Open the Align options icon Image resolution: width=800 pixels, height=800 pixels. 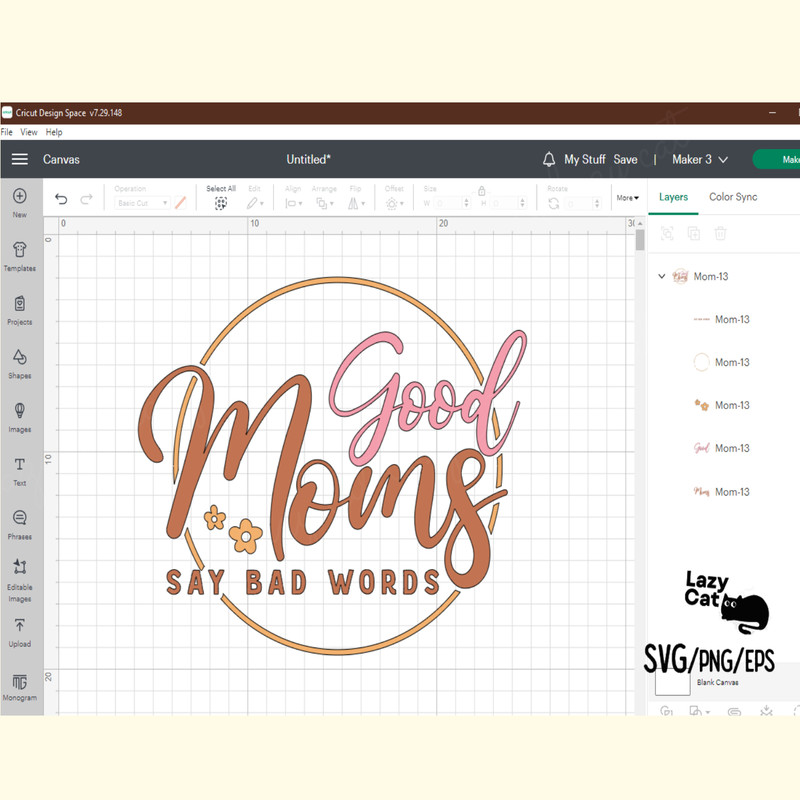coord(292,201)
